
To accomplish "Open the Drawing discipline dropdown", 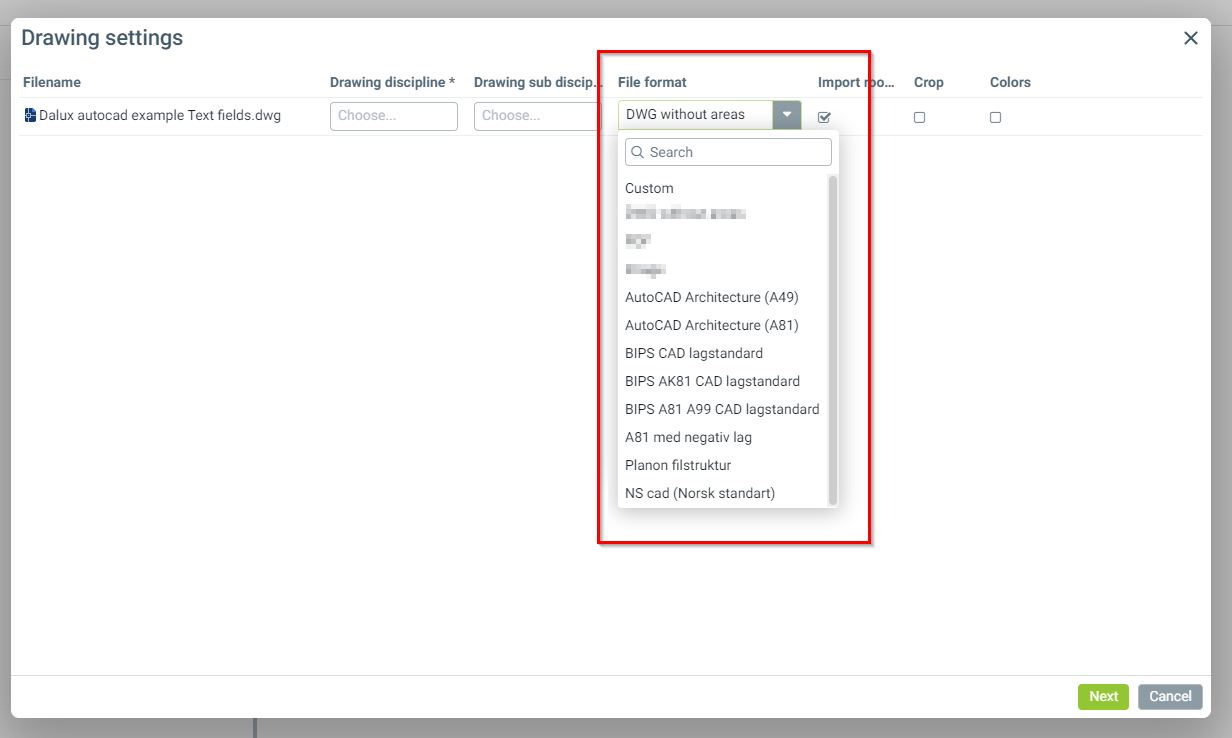I will pyautogui.click(x=393, y=116).
